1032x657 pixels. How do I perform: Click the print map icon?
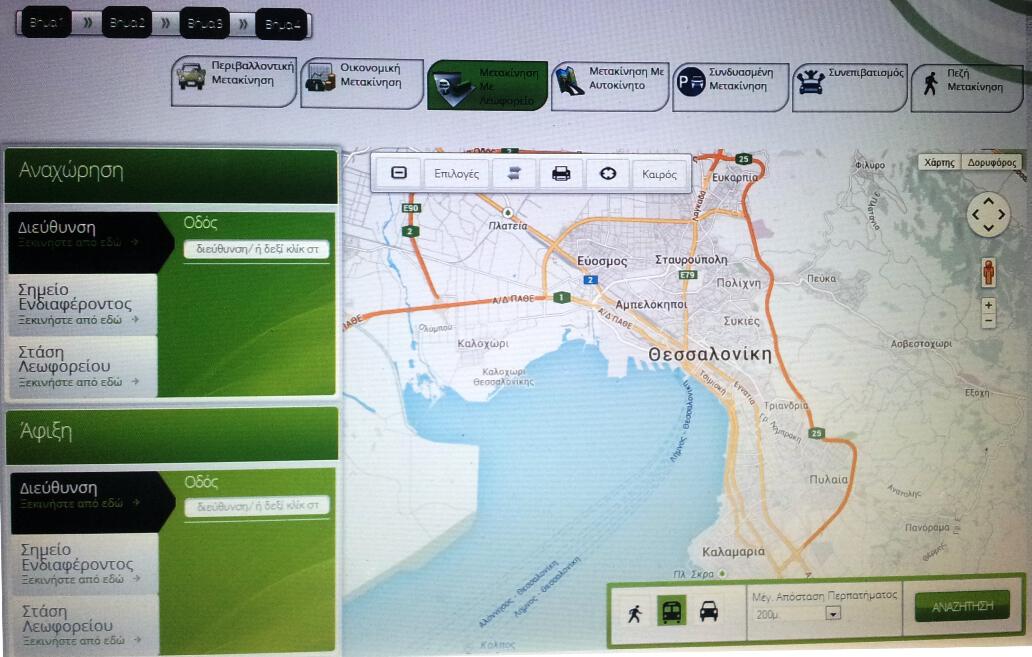(561, 174)
